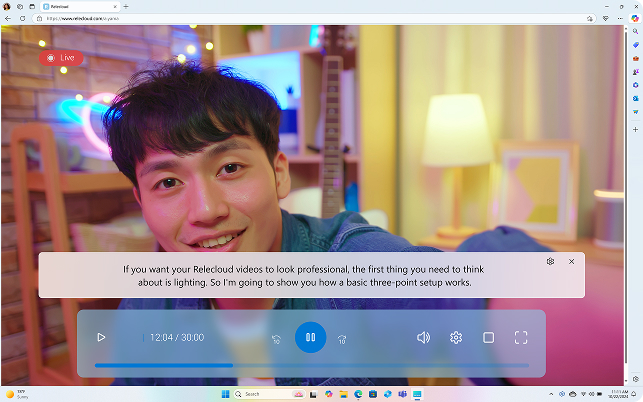The height and width of the screenshot is (402, 643).
Task: Open the taskbar clock and date
Action: (618, 394)
